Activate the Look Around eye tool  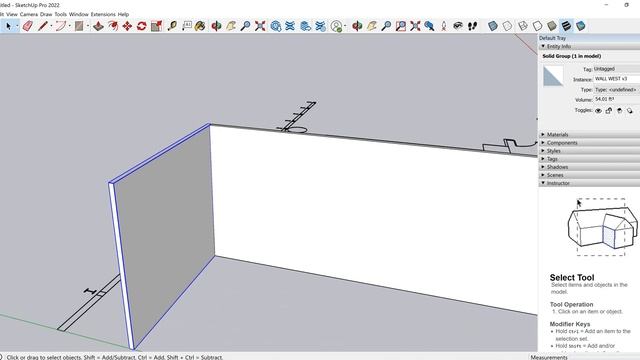pyautogui.click(x=458, y=26)
